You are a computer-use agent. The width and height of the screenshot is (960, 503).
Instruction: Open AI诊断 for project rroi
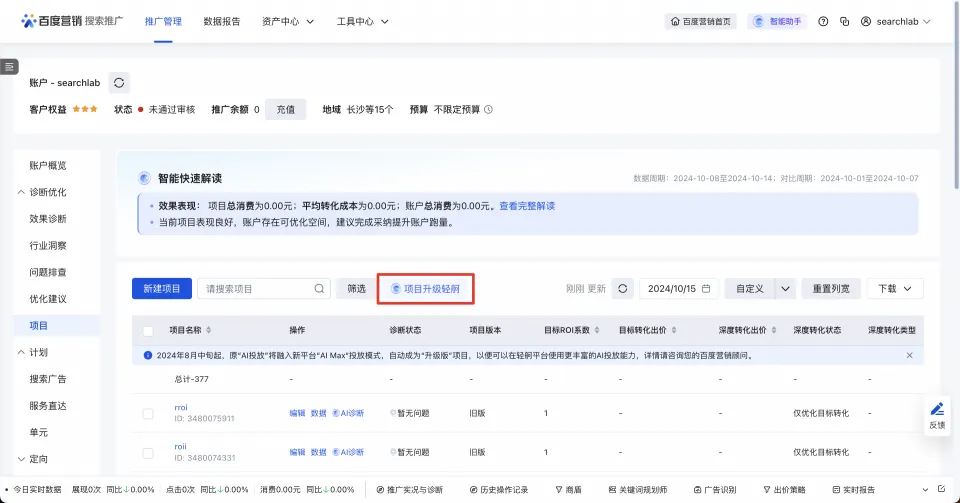348,413
